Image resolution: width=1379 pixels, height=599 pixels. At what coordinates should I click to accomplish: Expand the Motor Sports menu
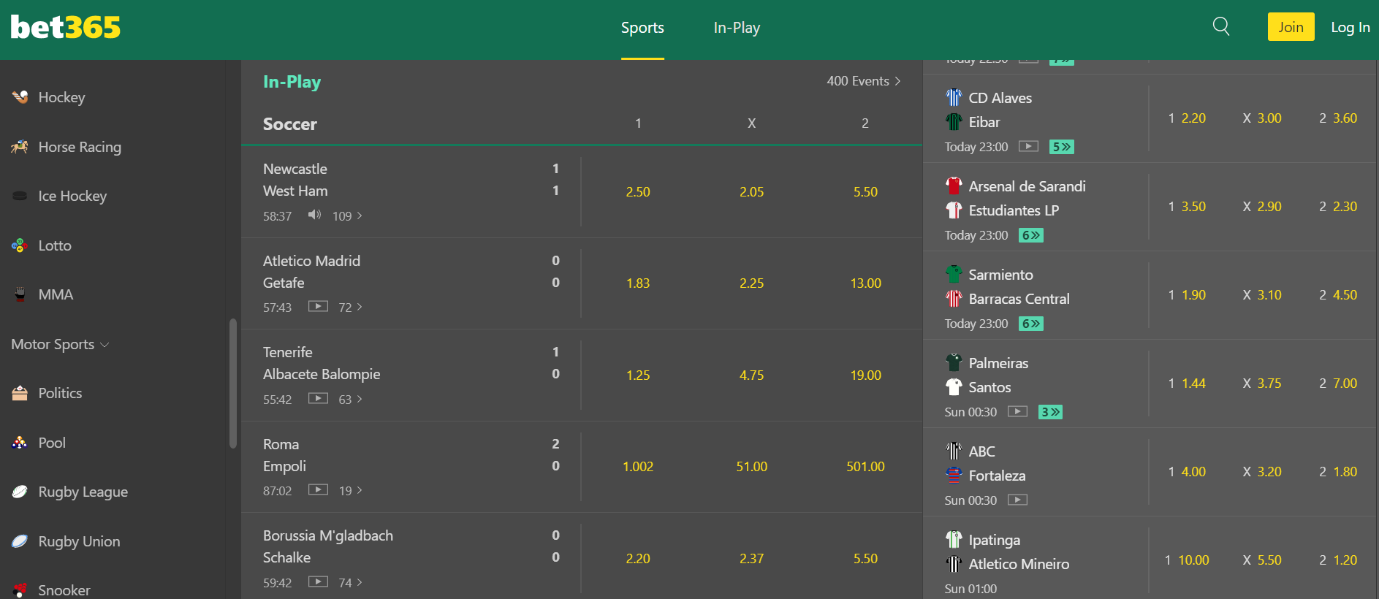60,344
